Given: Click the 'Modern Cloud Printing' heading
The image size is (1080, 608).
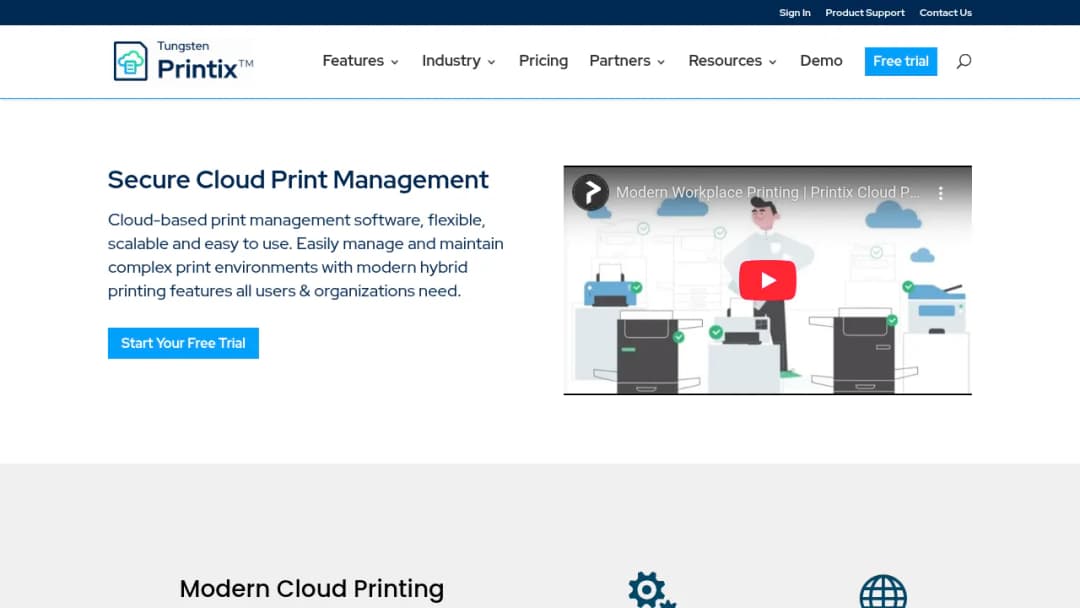Looking at the screenshot, I should coord(311,589).
